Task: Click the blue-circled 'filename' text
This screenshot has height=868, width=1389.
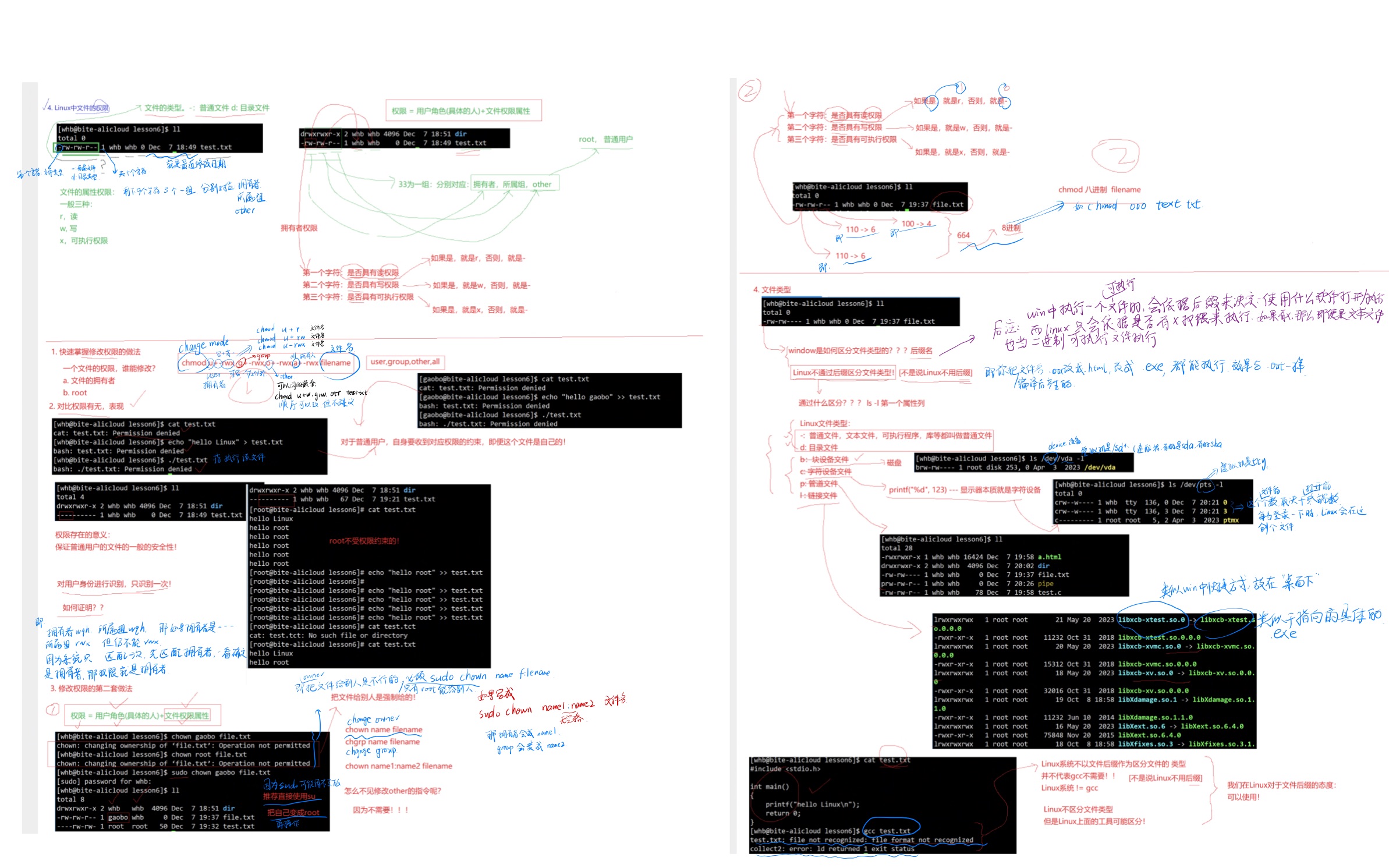Action: point(335,363)
